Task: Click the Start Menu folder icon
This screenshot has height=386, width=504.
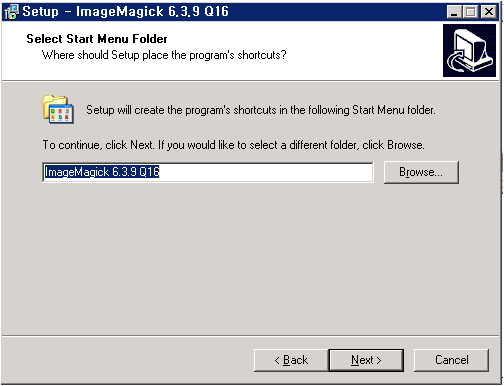Action: coord(58,109)
